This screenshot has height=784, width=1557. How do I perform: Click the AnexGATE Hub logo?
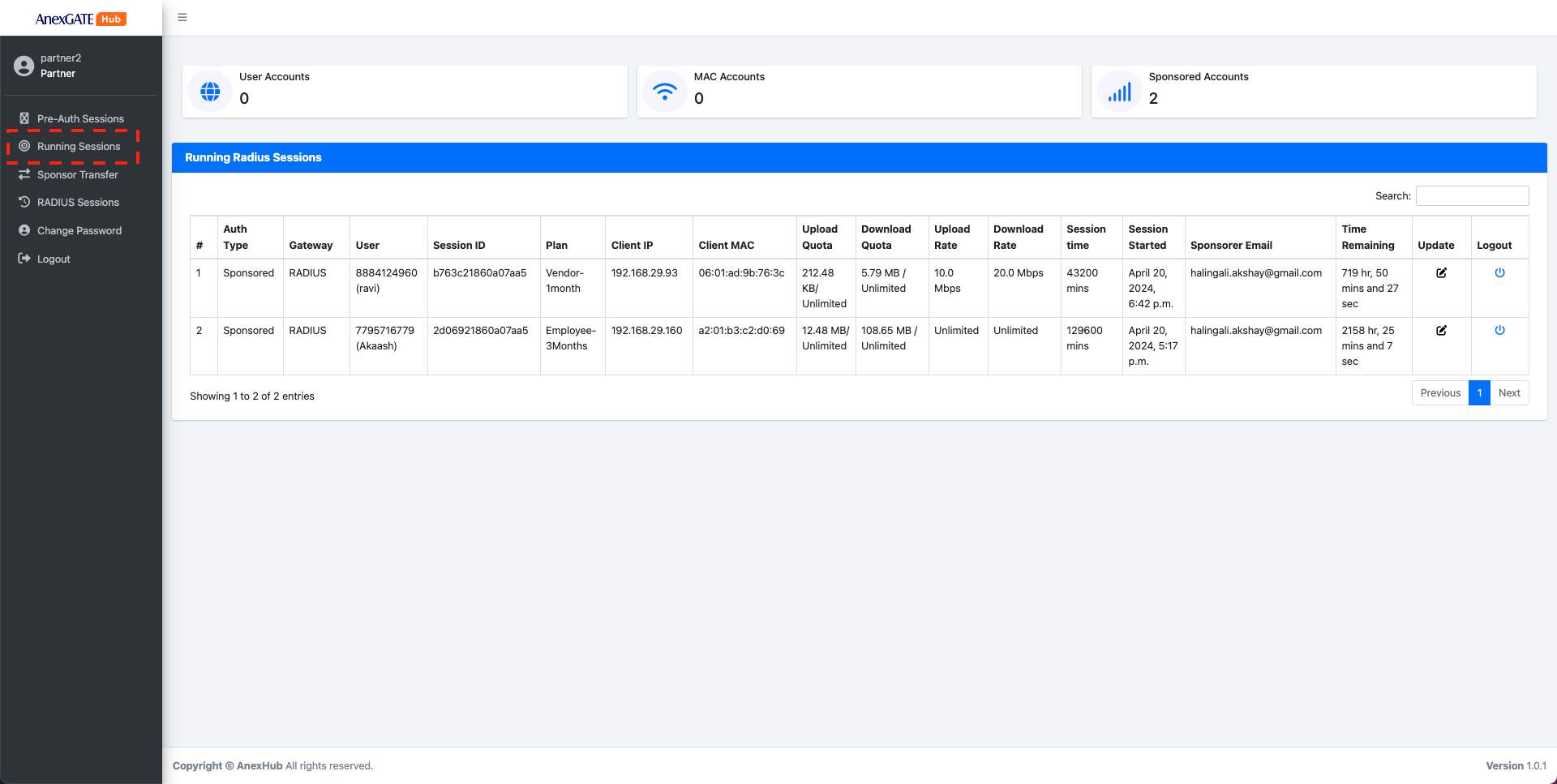click(80, 19)
